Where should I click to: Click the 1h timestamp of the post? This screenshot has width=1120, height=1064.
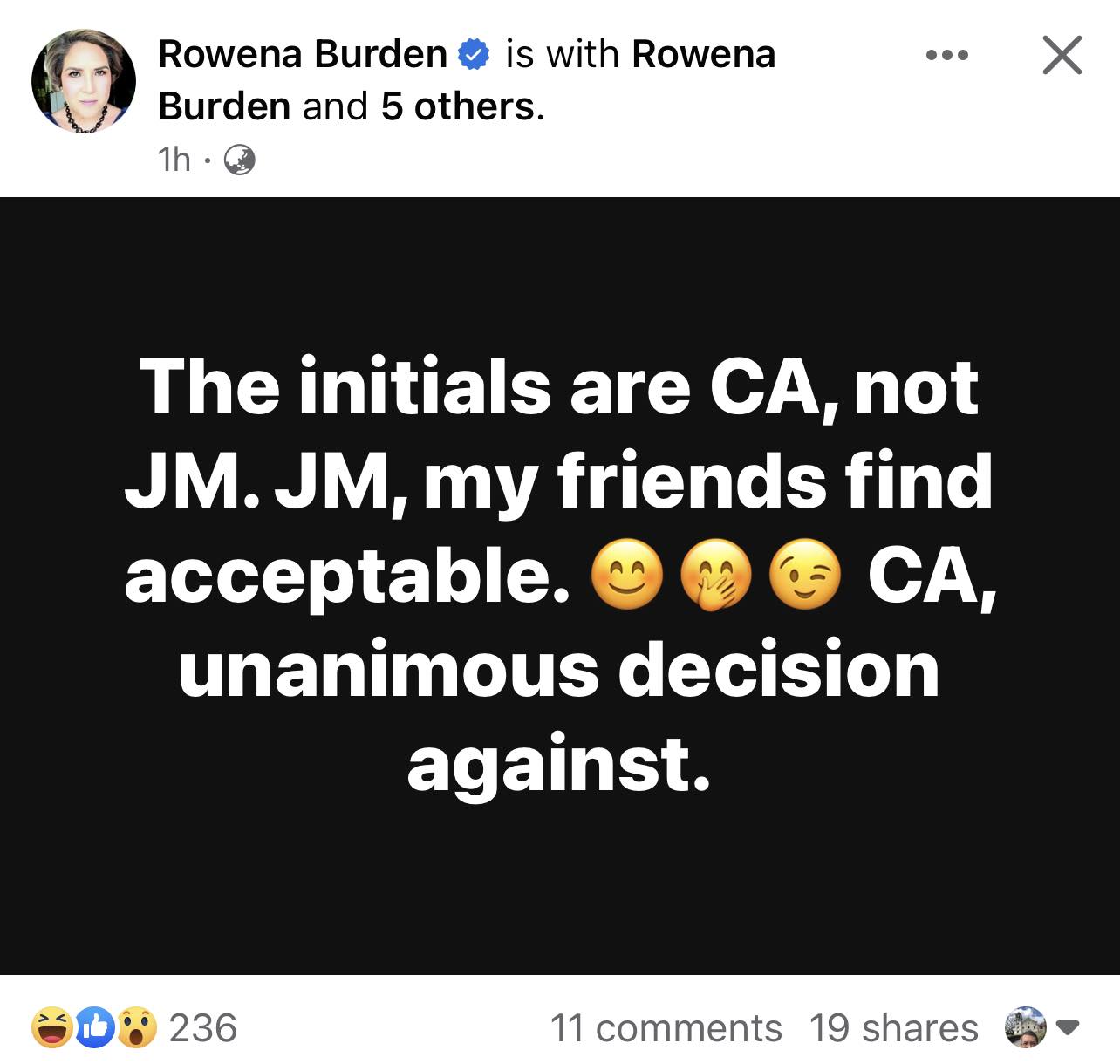(174, 160)
